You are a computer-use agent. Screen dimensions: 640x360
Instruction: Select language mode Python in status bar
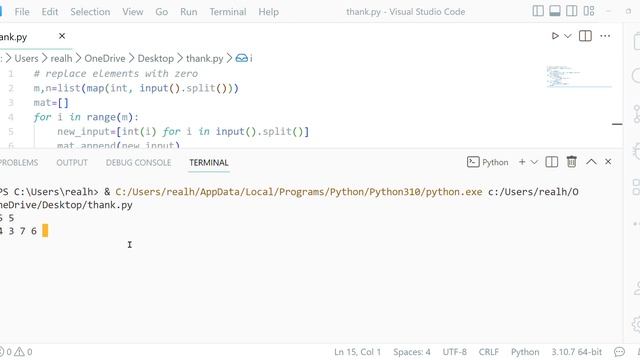tap(525, 352)
